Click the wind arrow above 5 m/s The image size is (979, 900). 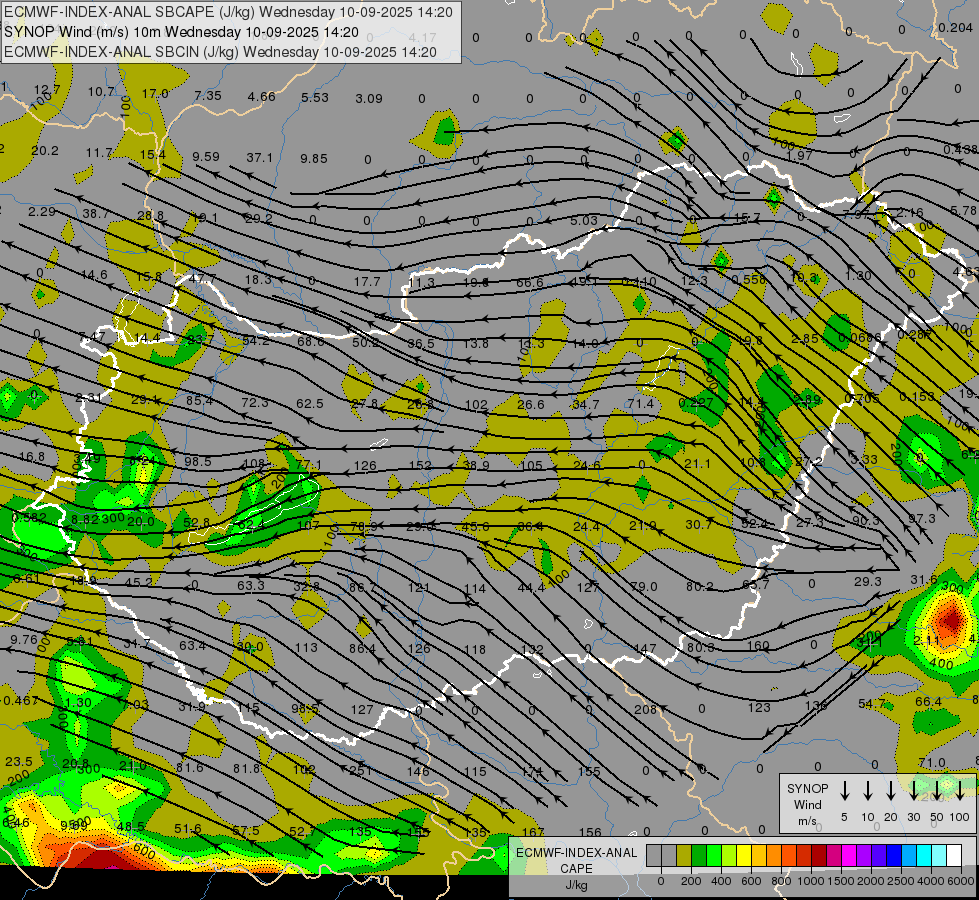point(844,790)
